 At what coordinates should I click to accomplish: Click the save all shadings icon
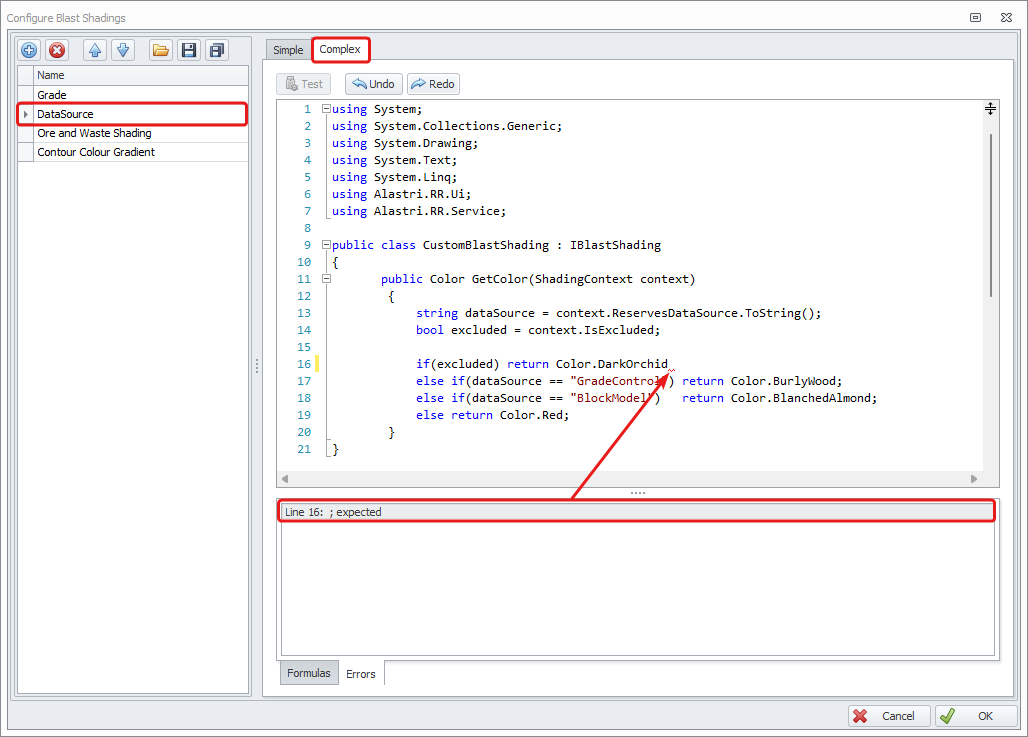(x=216, y=50)
